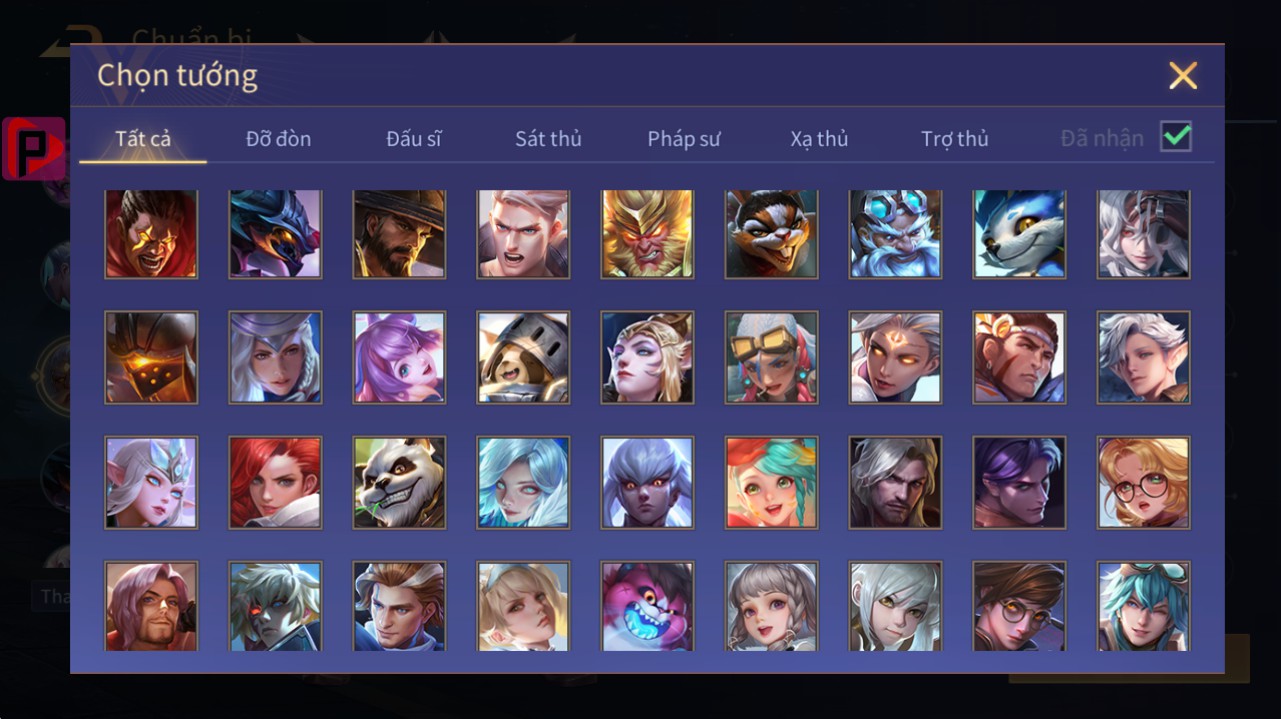Select the helmeted bear hero portrait
Viewport: 1281px width, 719px height.
523,358
